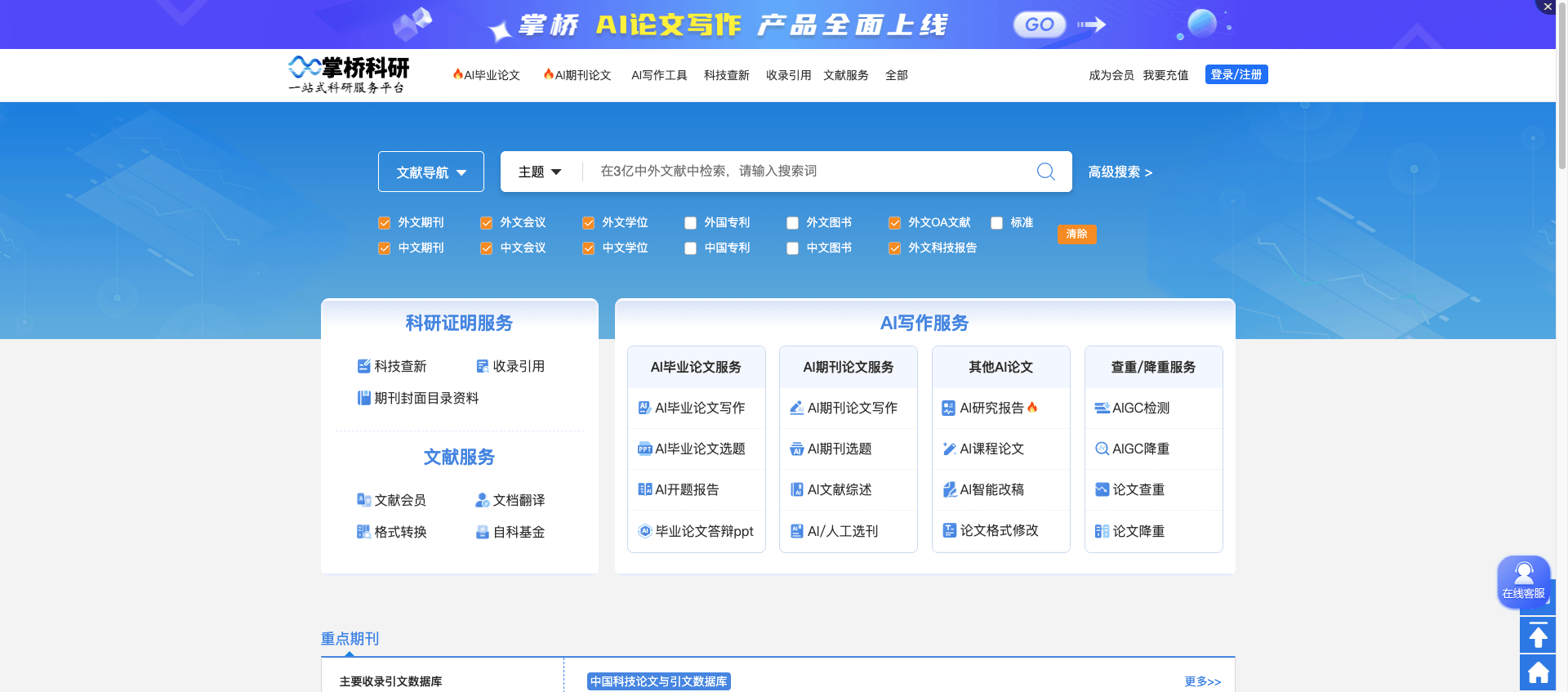Viewport: 1568px width, 692px height.
Task: Expand the 文献导航 dropdown
Action: coord(431,172)
